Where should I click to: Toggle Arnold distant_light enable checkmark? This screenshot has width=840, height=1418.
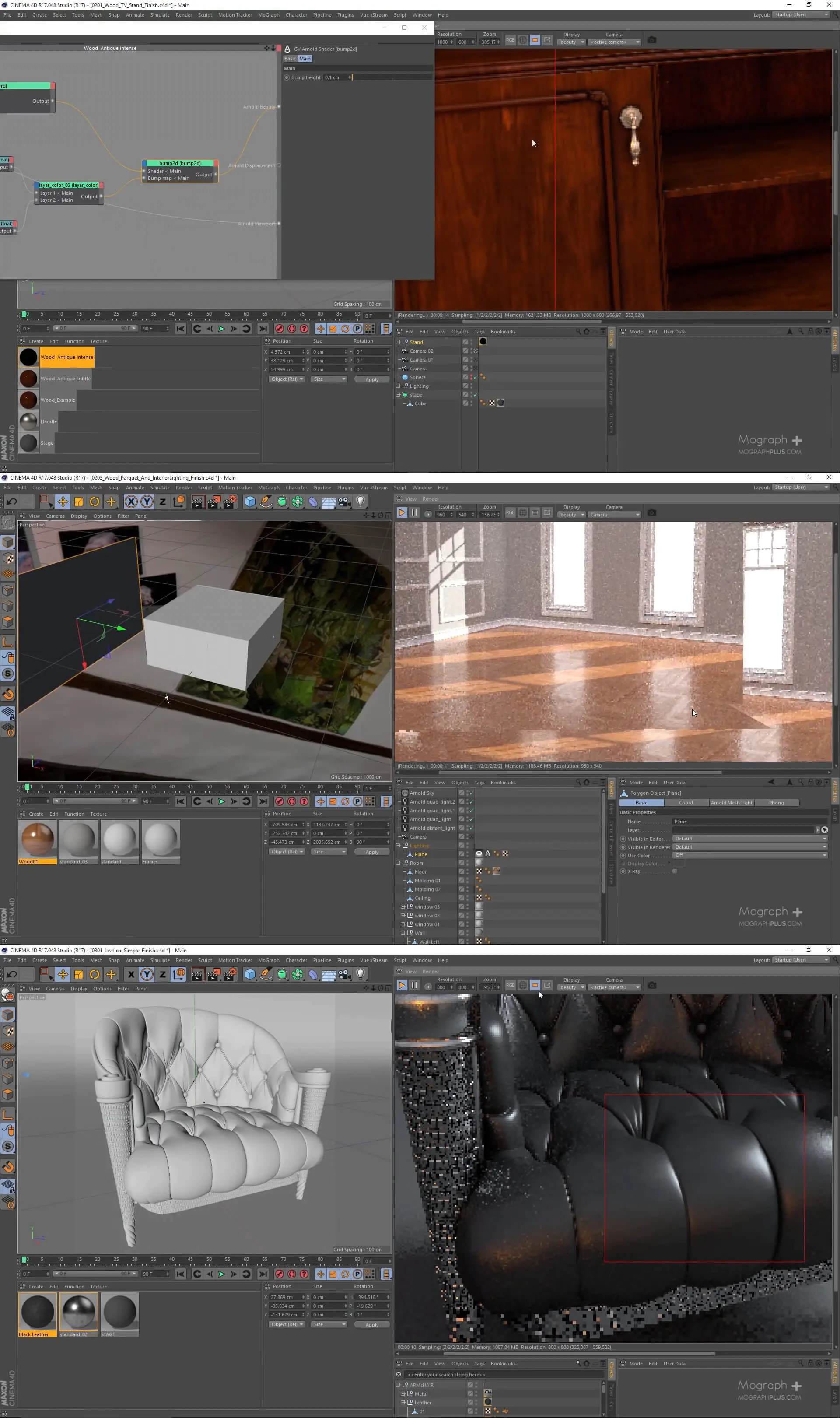(471, 828)
